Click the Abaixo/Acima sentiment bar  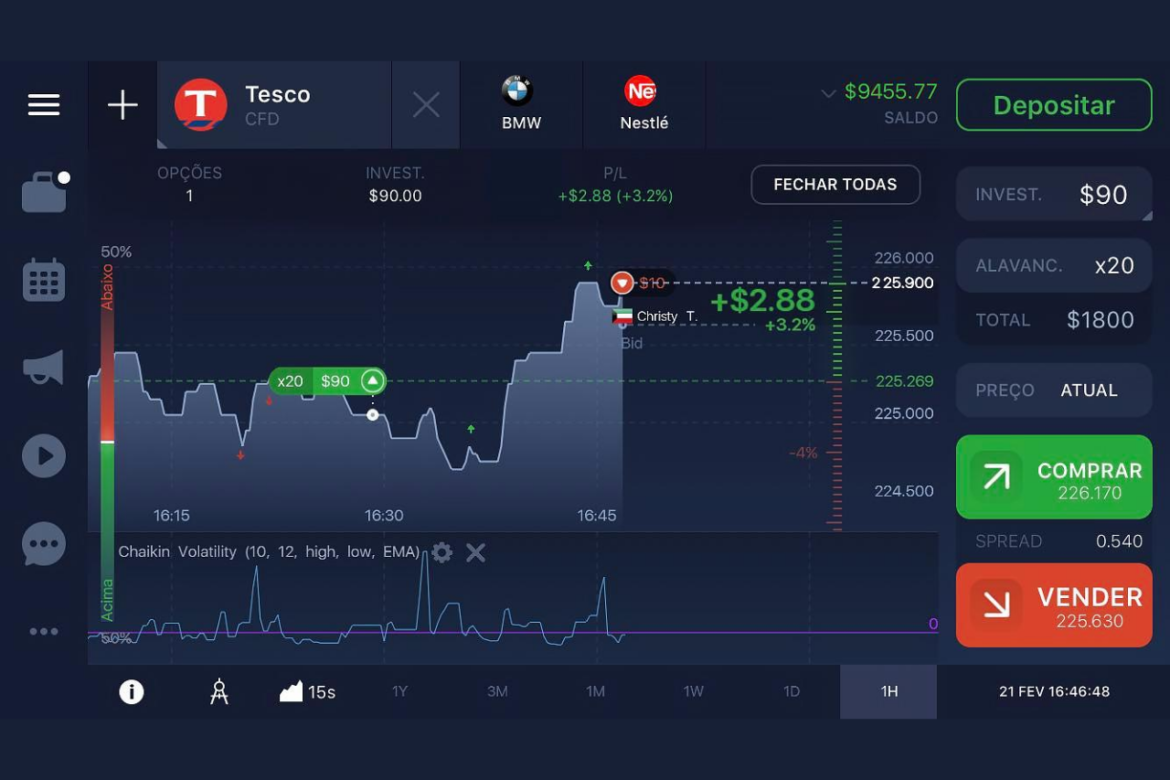(x=107, y=443)
